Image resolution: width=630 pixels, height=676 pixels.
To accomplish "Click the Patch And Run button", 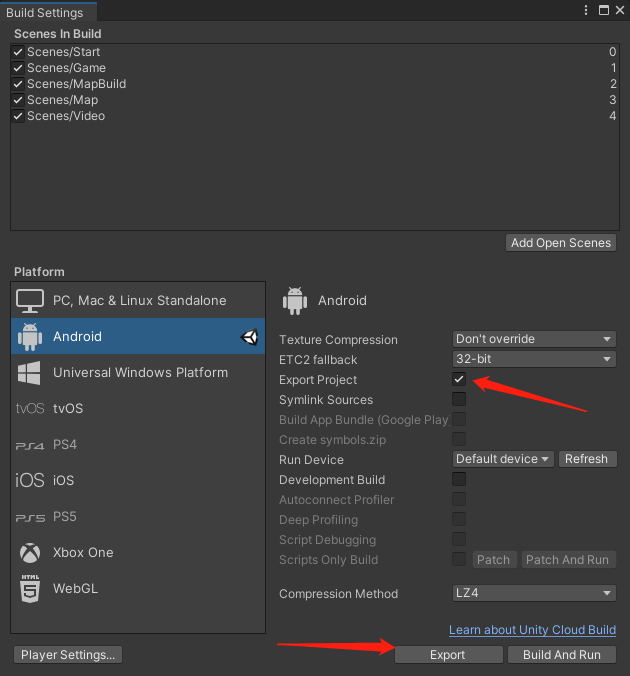I will (x=568, y=560).
